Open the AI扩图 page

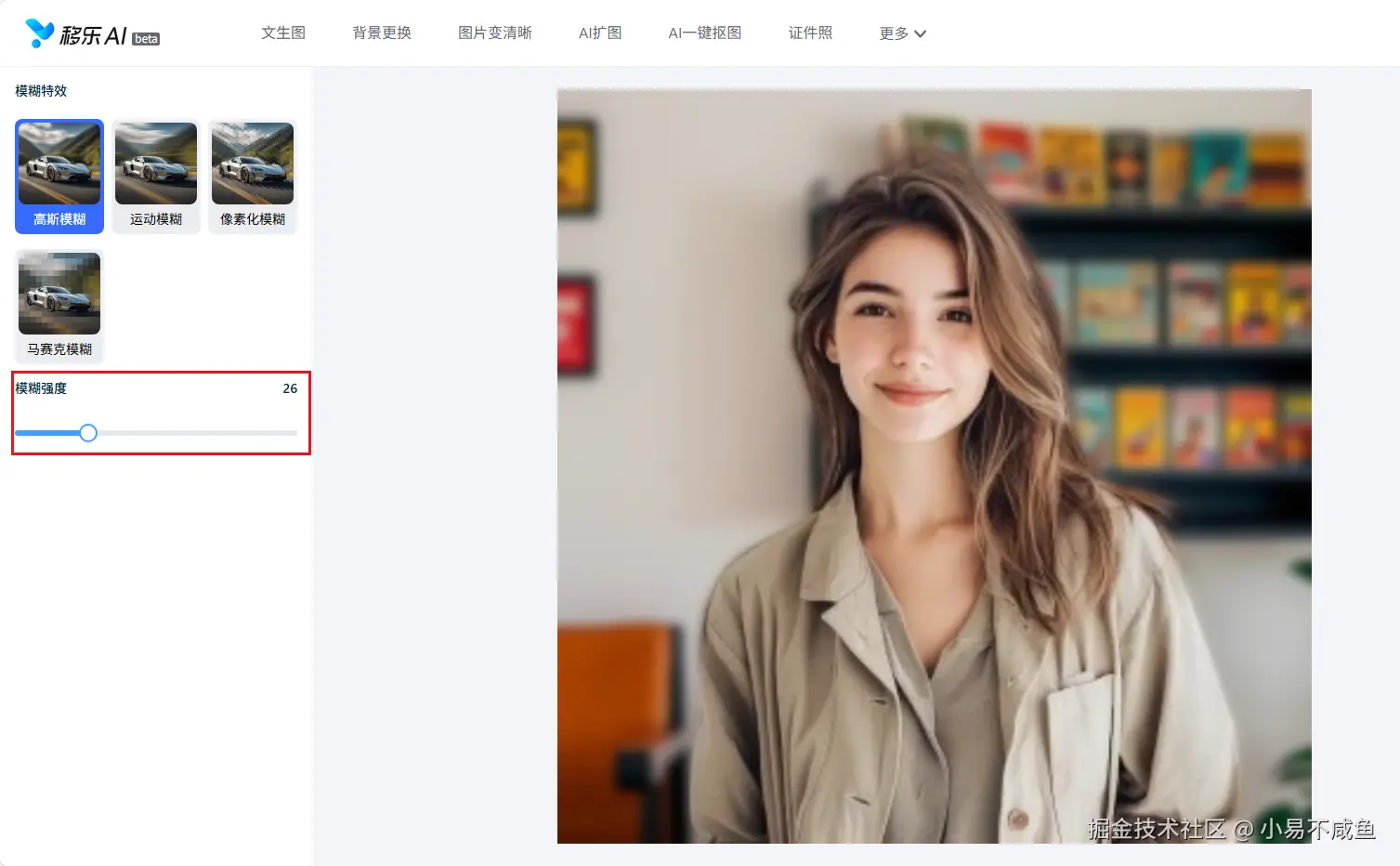600,33
